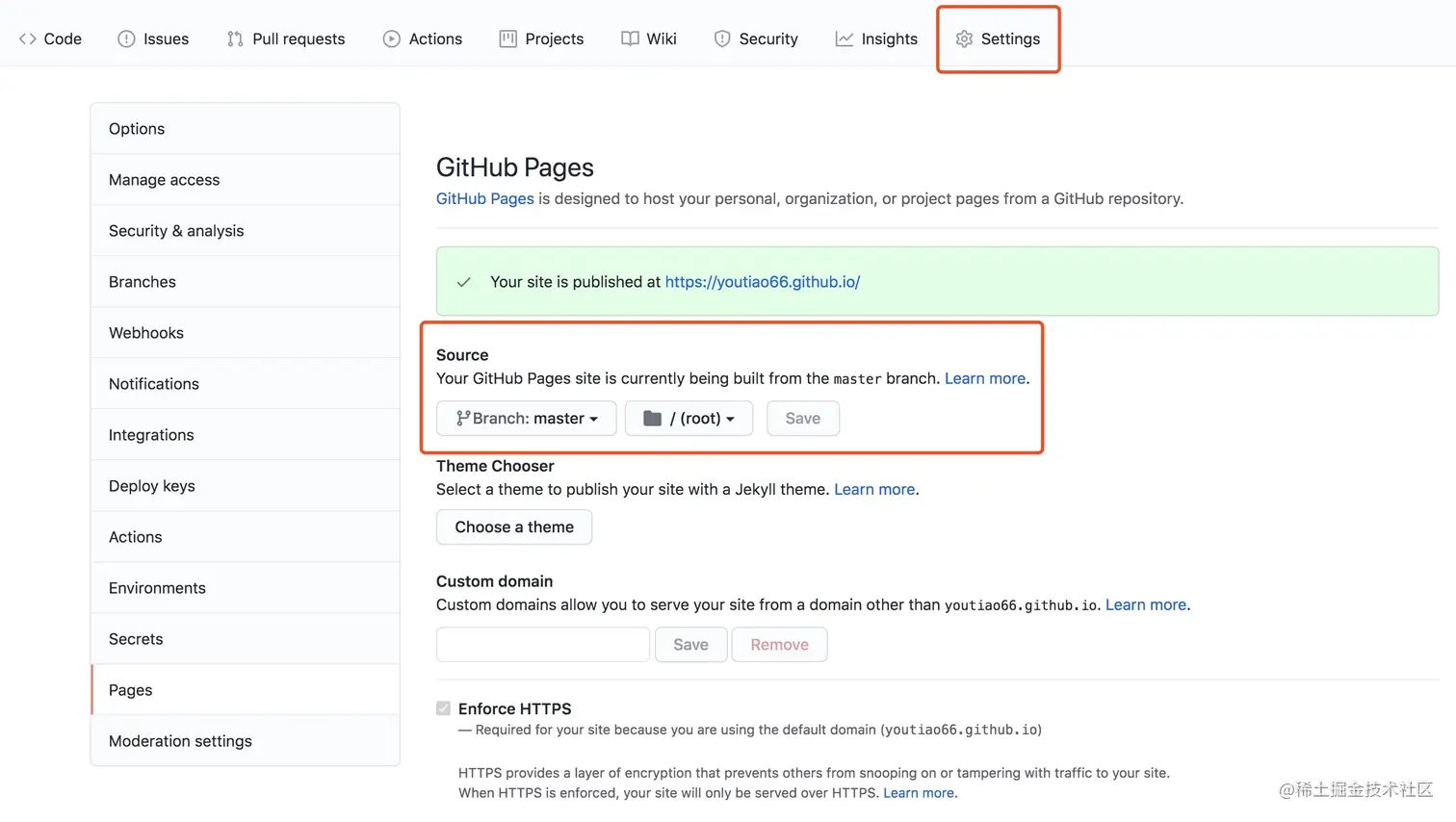
Task: Open the published site link youtiao66.github.io
Action: coord(763,282)
